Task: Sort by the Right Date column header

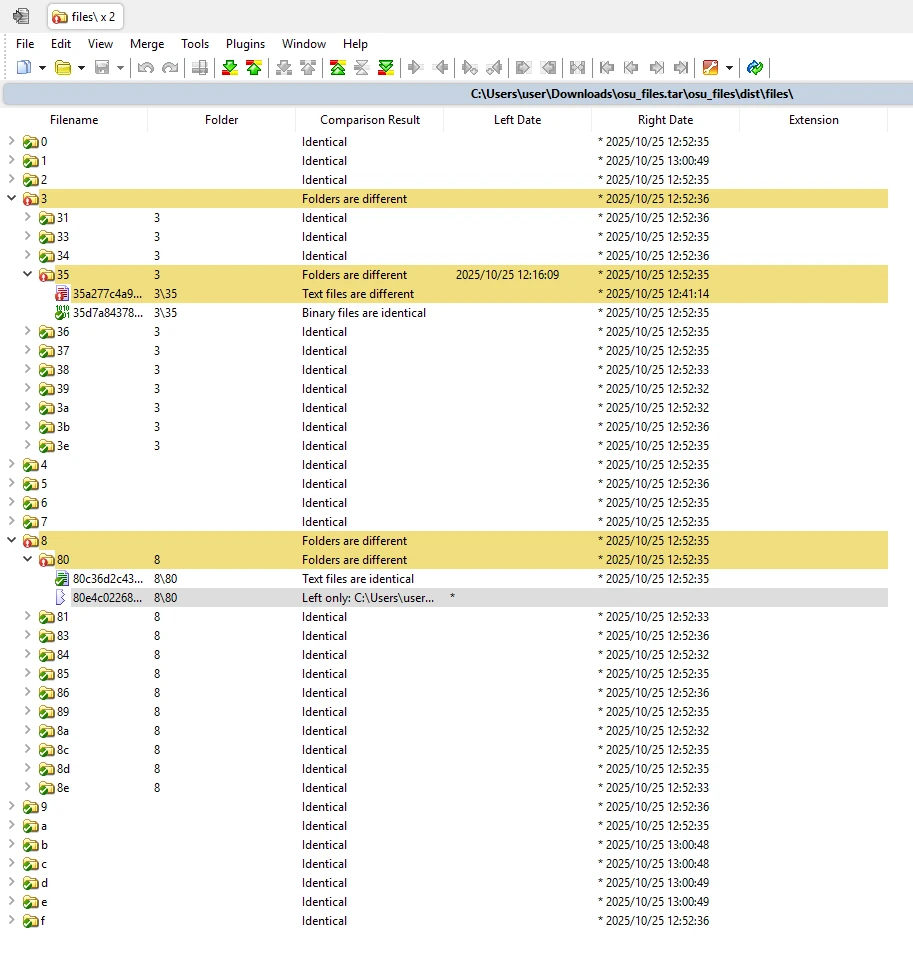Action: tap(665, 120)
